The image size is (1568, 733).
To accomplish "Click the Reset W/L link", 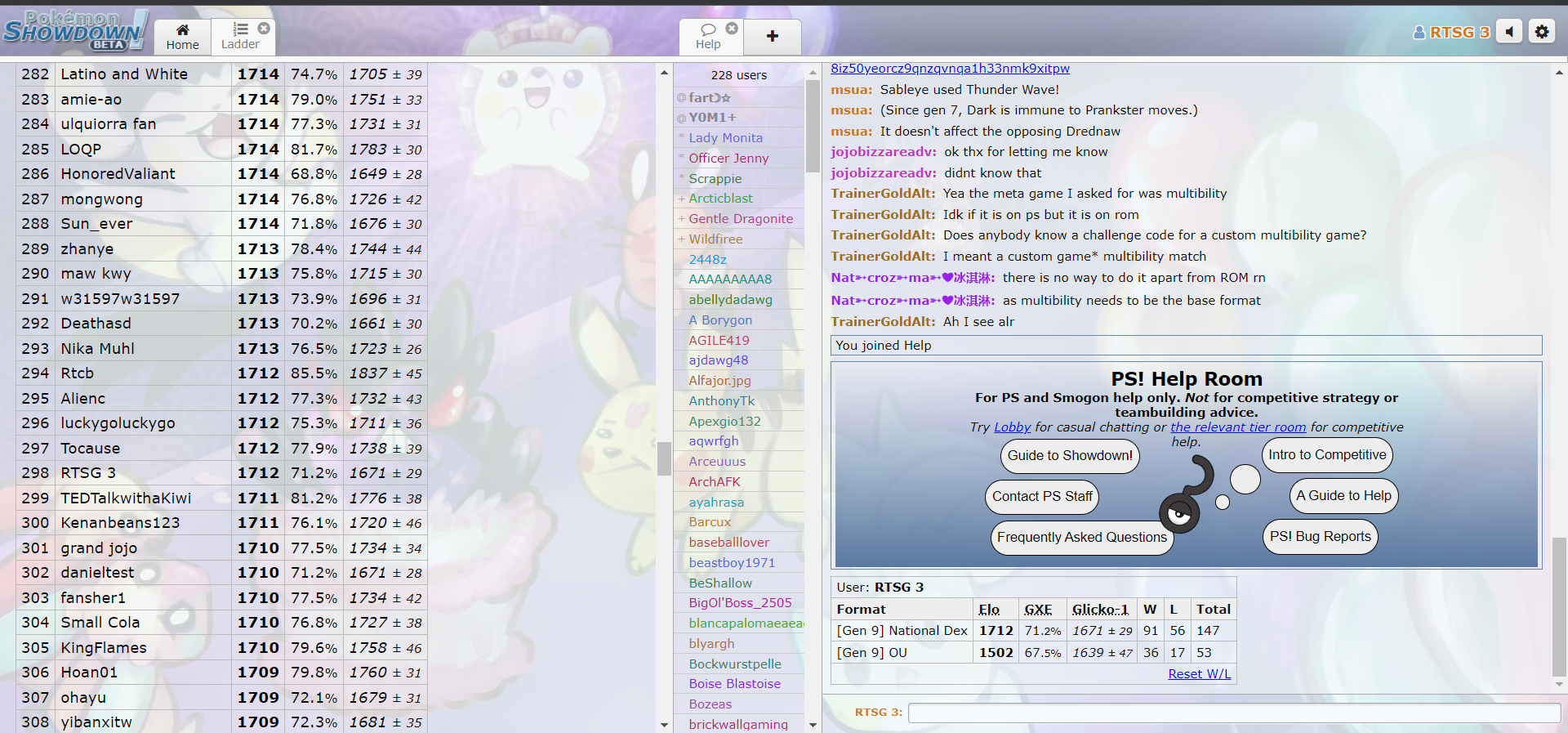I will click(1199, 673).
